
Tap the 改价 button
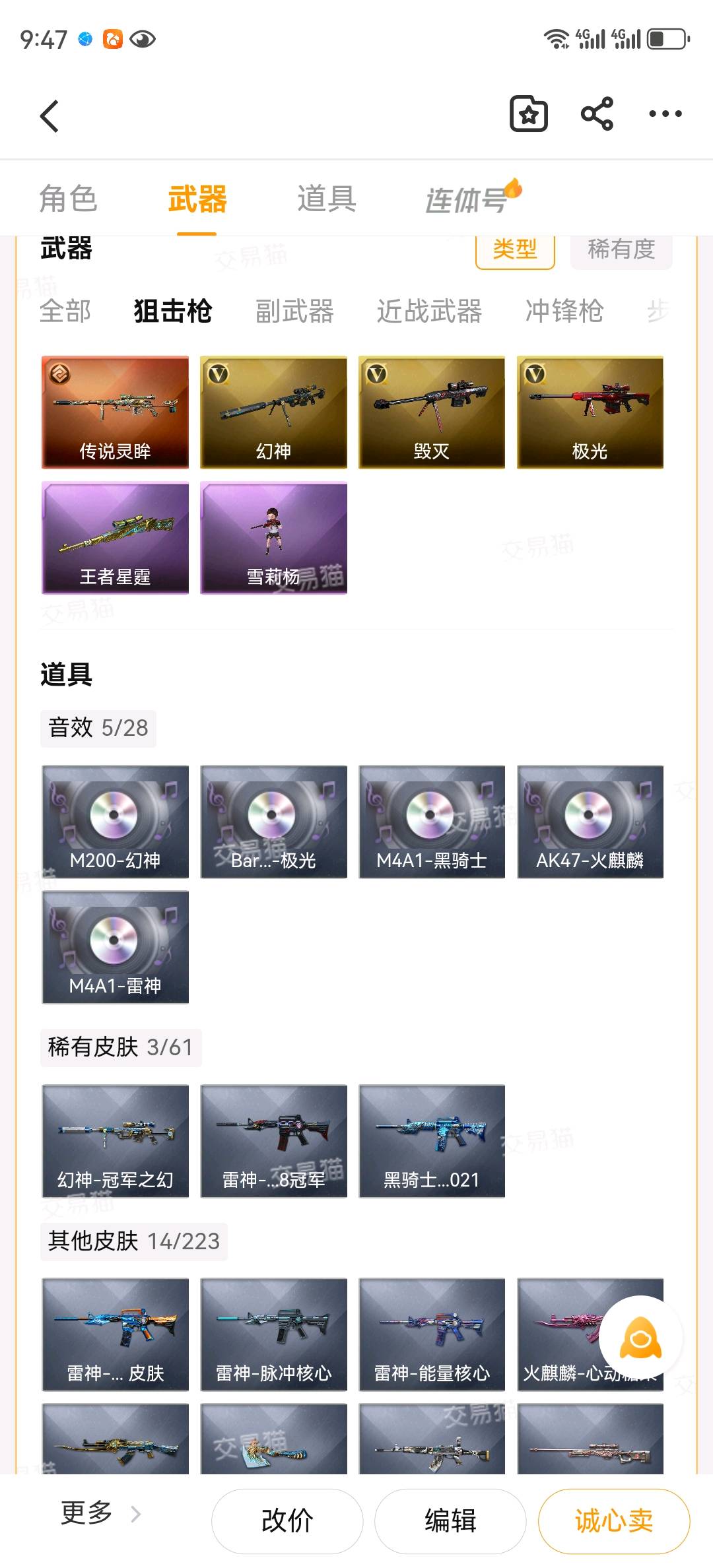pos(287,1521)
